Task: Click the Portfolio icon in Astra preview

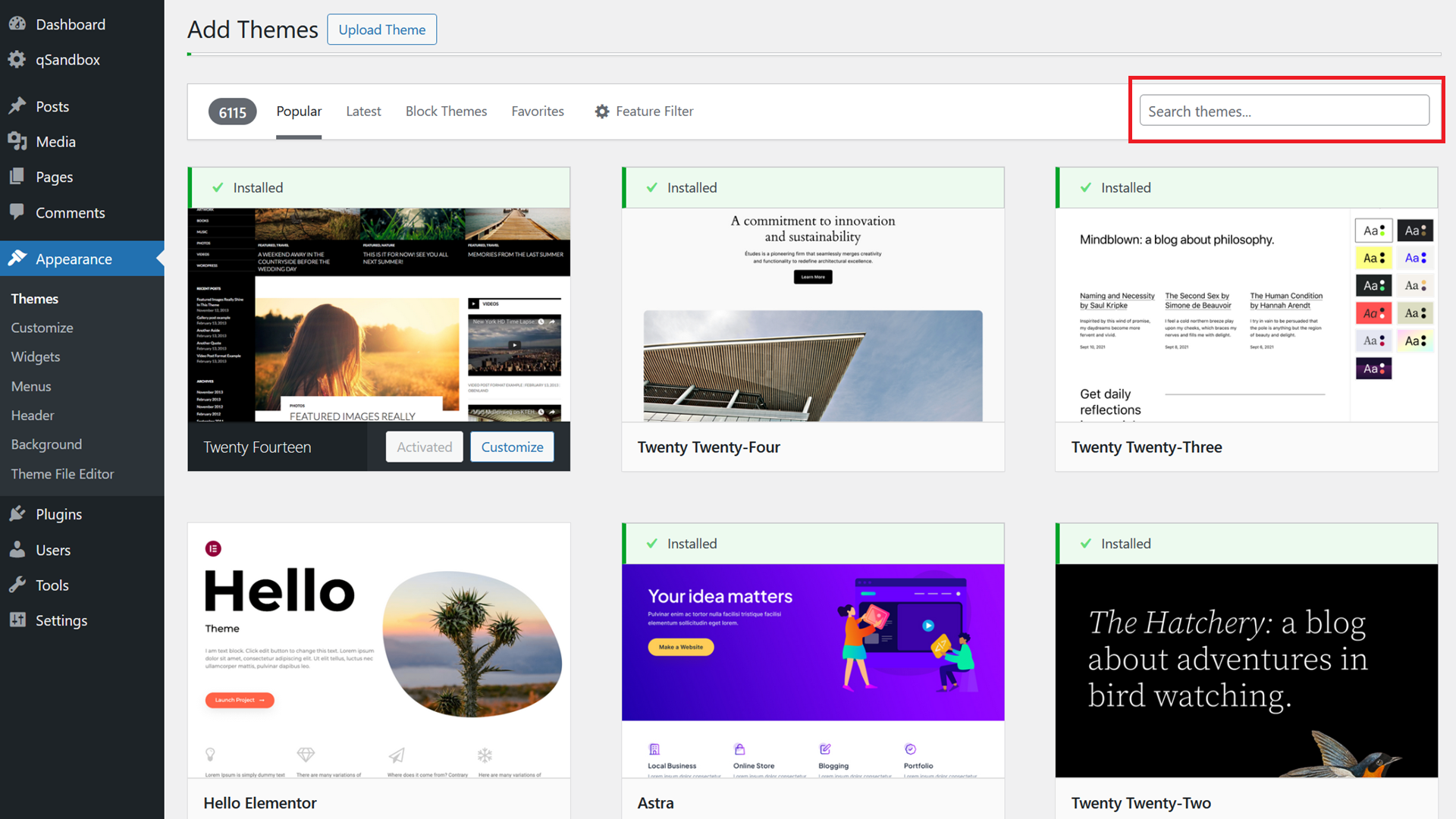Action: pyautogui.click(x=910, y=749)
